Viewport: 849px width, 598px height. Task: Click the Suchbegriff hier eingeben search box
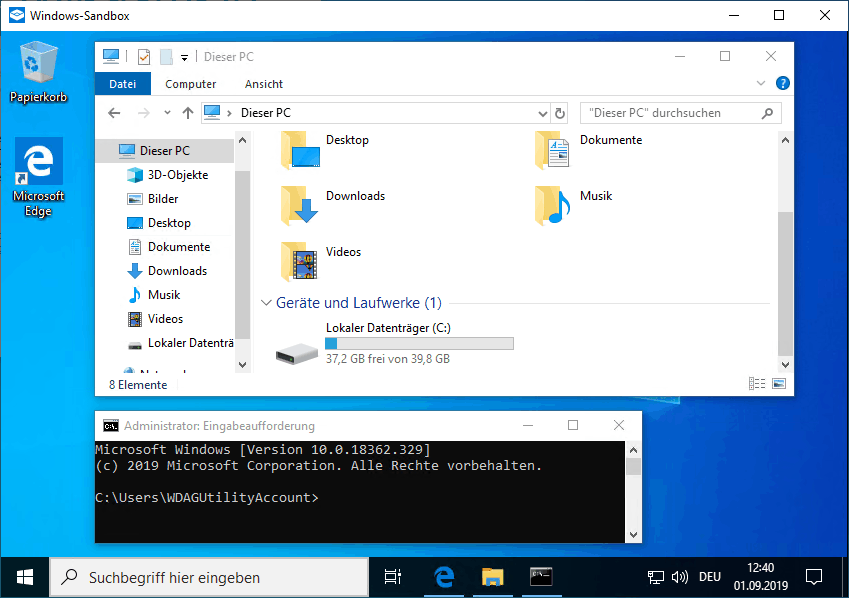(x=209, y=577)
